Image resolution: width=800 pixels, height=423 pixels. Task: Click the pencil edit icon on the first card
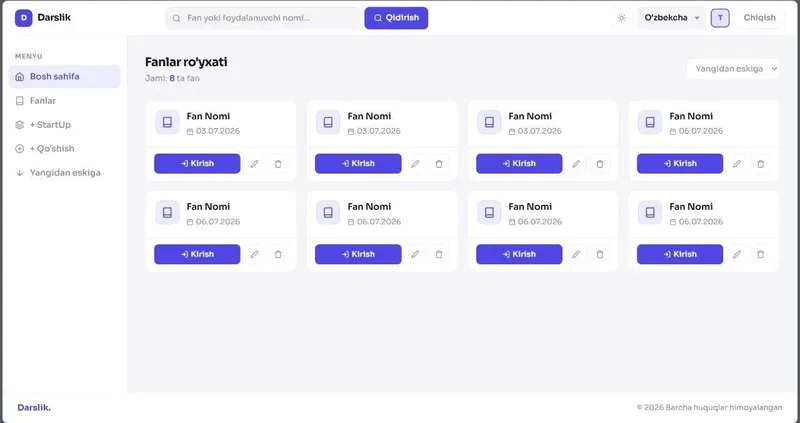pos(254,164)
